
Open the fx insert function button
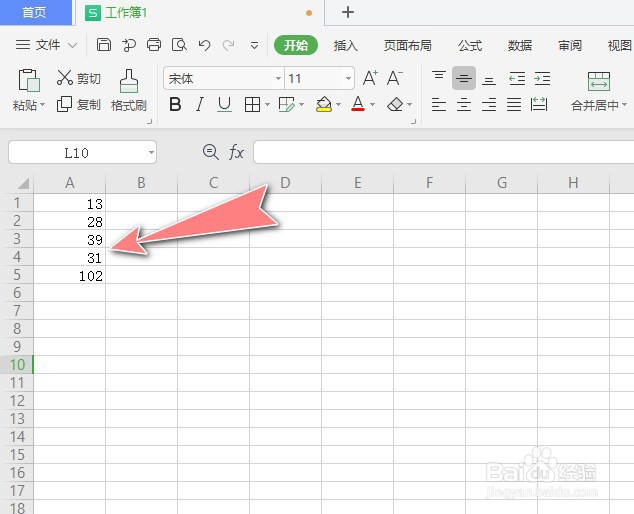pos(236,152)
